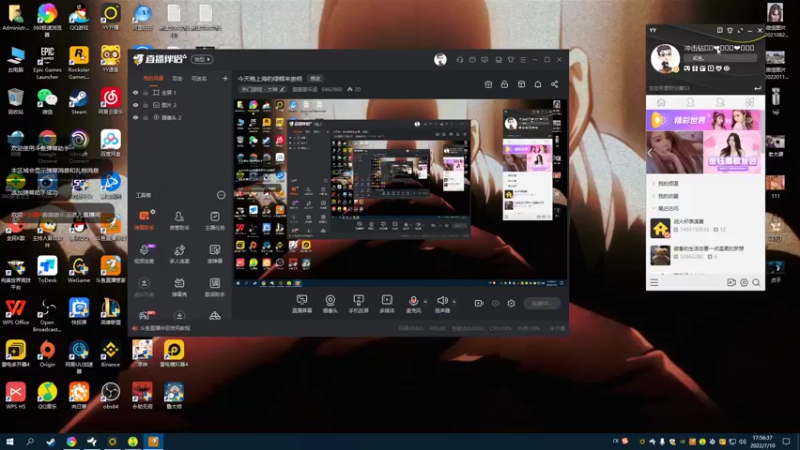The image size is (800, 450).
Task: Mute the 麦克风 microphone
Action: point(413,304)
